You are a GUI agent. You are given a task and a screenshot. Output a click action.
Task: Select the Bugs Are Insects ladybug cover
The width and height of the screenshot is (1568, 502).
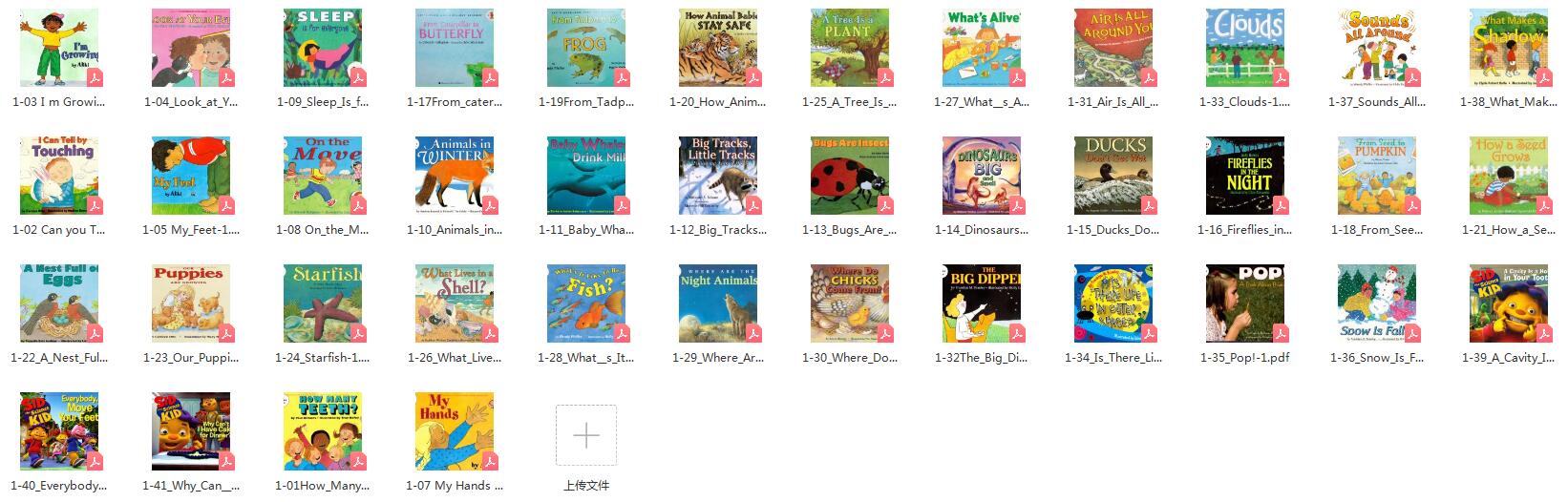850,176
